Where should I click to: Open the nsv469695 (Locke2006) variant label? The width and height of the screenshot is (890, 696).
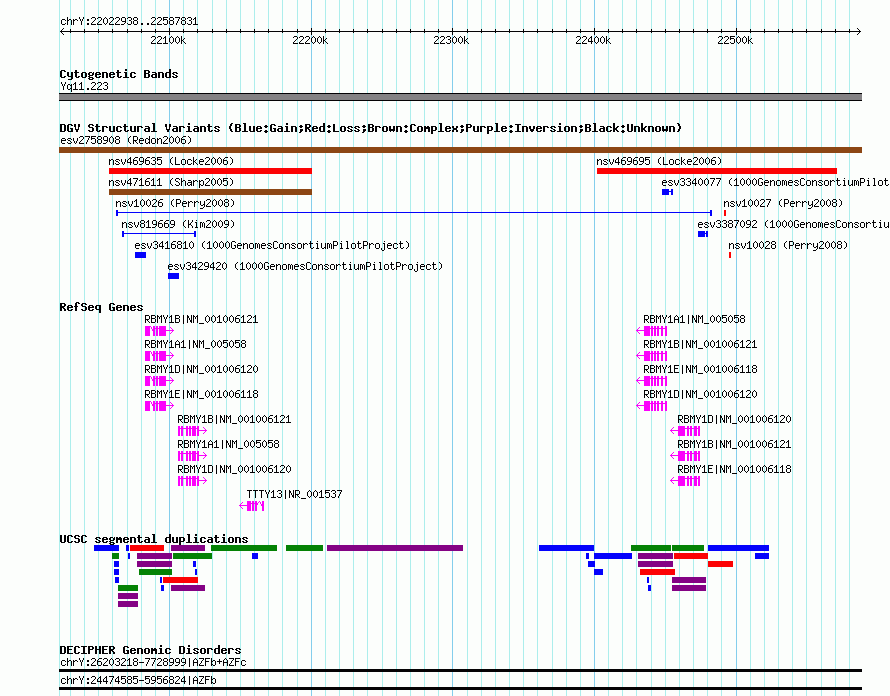659,161
